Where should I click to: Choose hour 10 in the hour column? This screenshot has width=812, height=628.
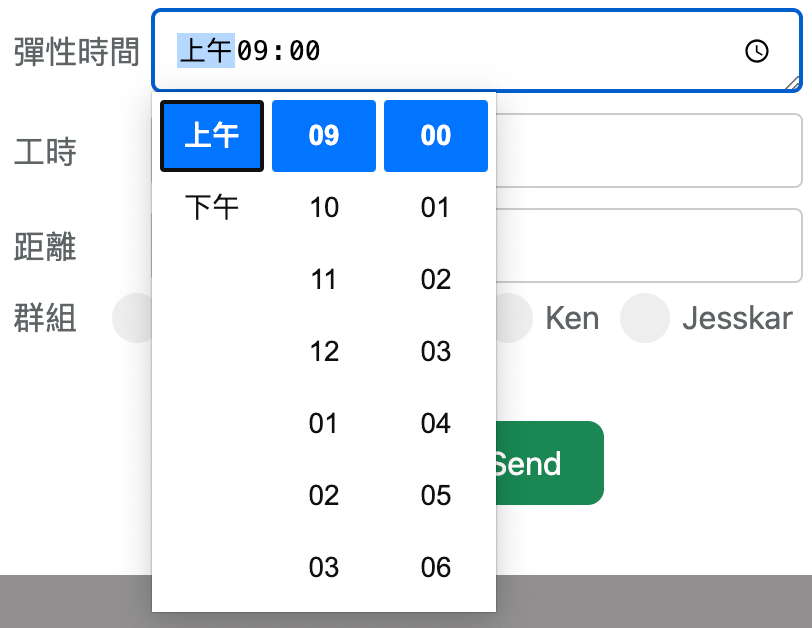324,208
